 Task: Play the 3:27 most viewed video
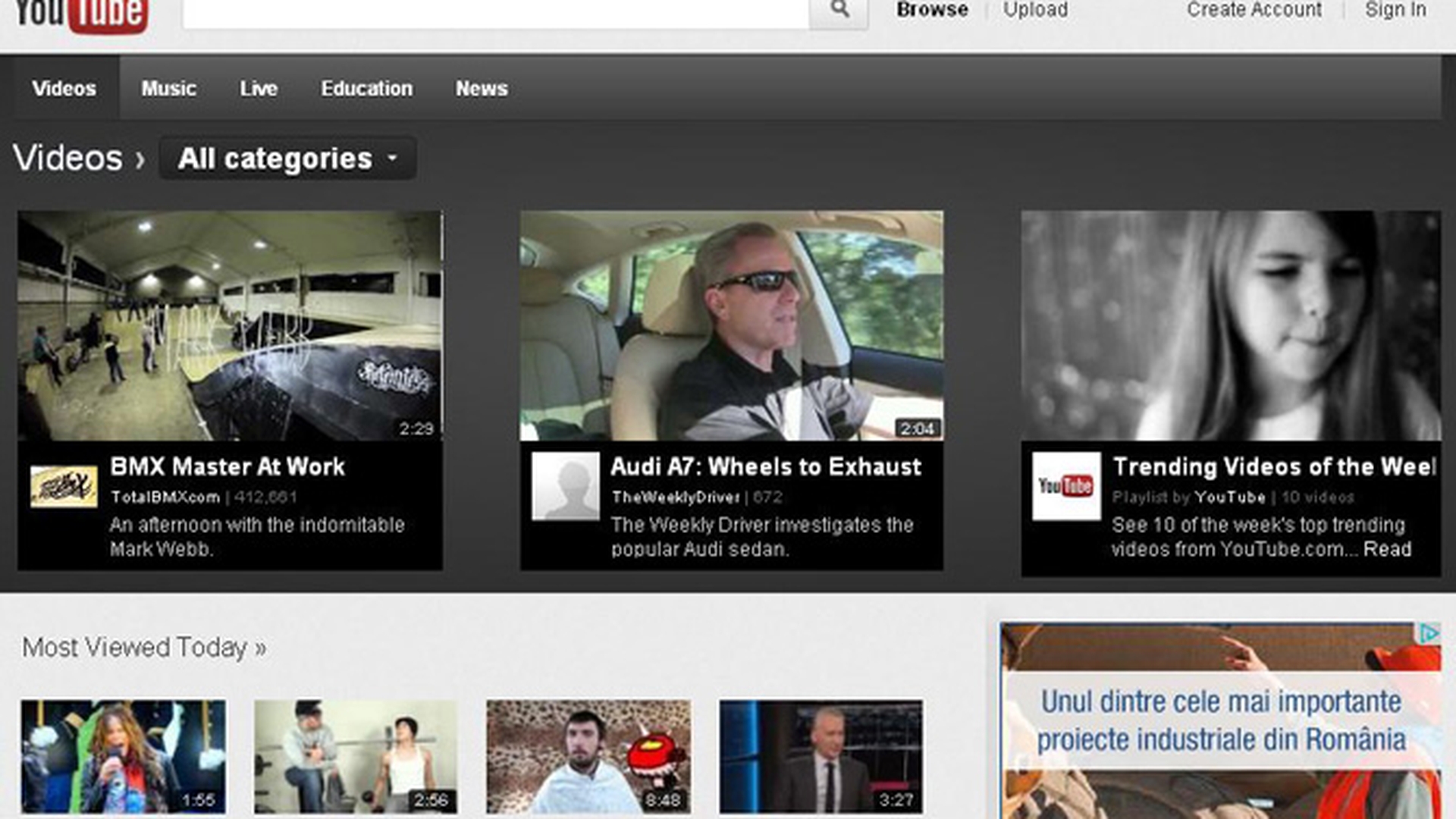click(x=821, y=757)
